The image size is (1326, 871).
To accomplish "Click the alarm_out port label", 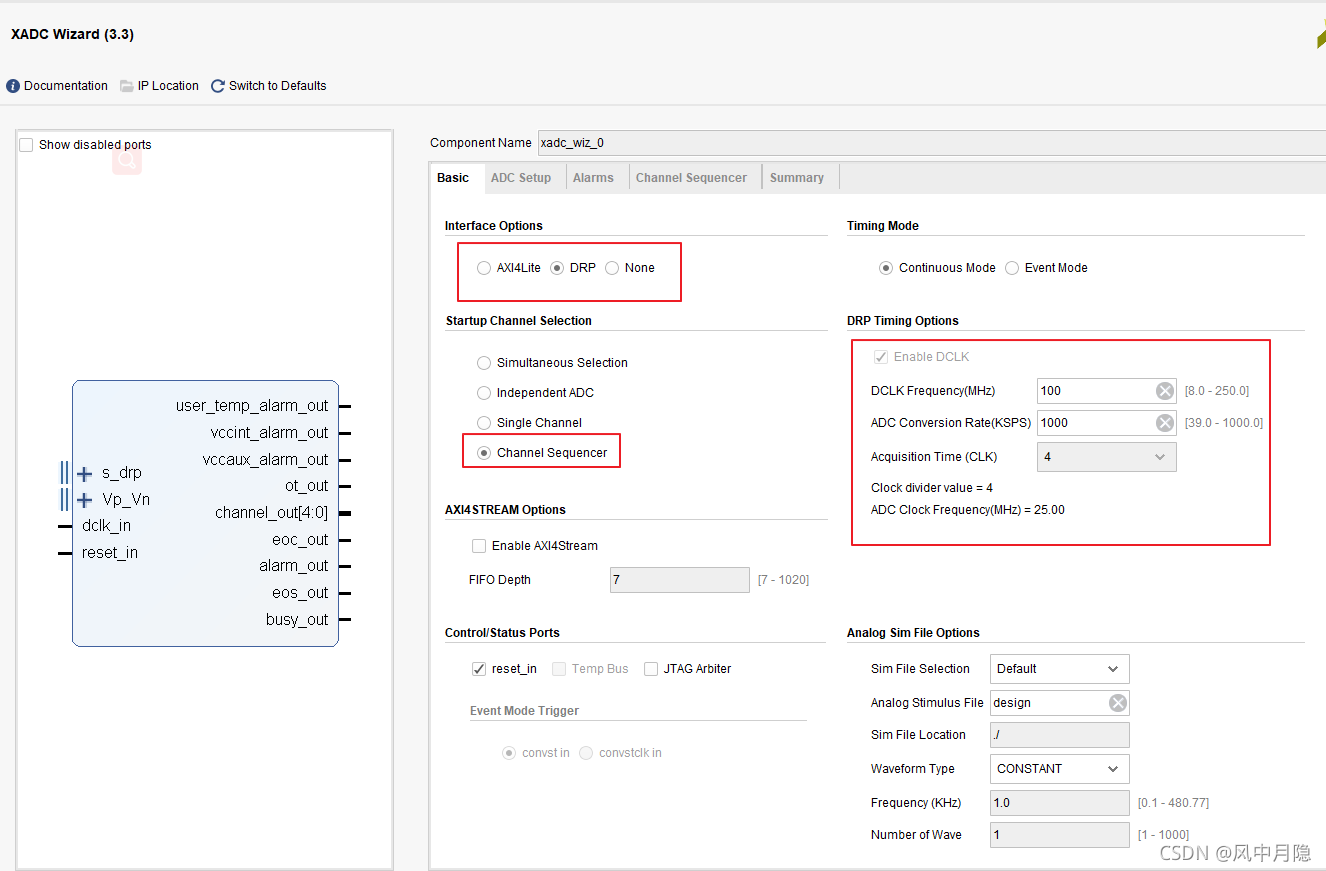I will coord(294,566).
